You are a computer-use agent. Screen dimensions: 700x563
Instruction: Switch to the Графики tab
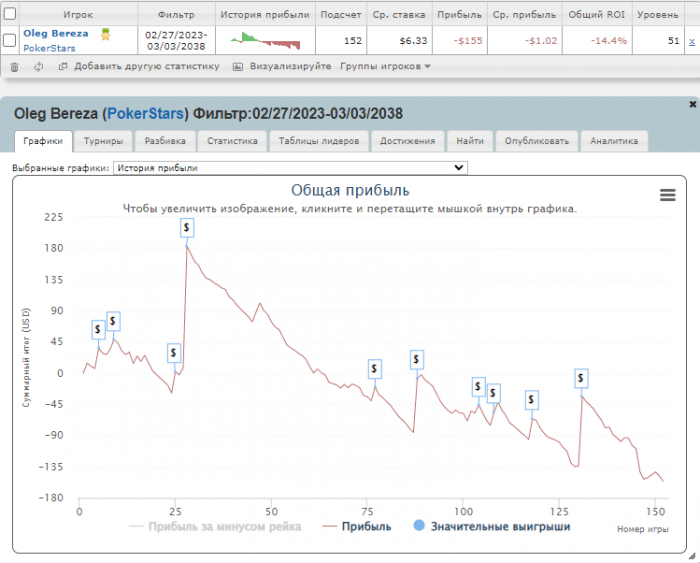43,141
